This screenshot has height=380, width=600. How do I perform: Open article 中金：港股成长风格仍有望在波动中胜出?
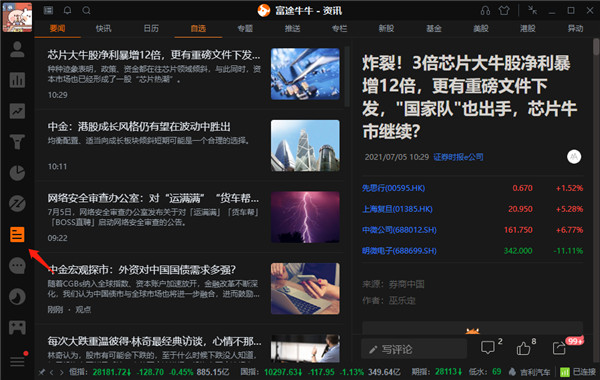139,127
